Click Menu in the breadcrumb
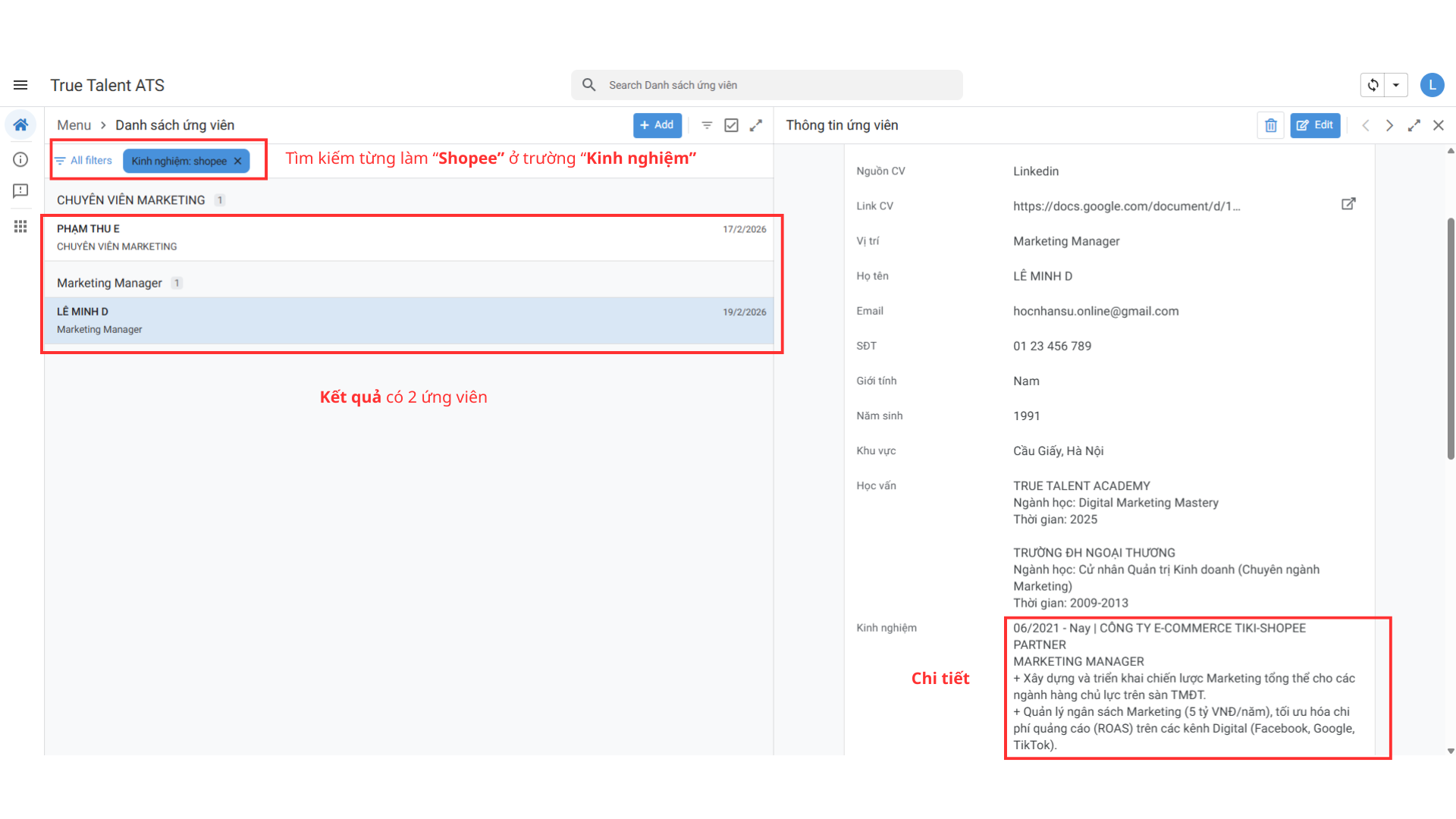 74,125
